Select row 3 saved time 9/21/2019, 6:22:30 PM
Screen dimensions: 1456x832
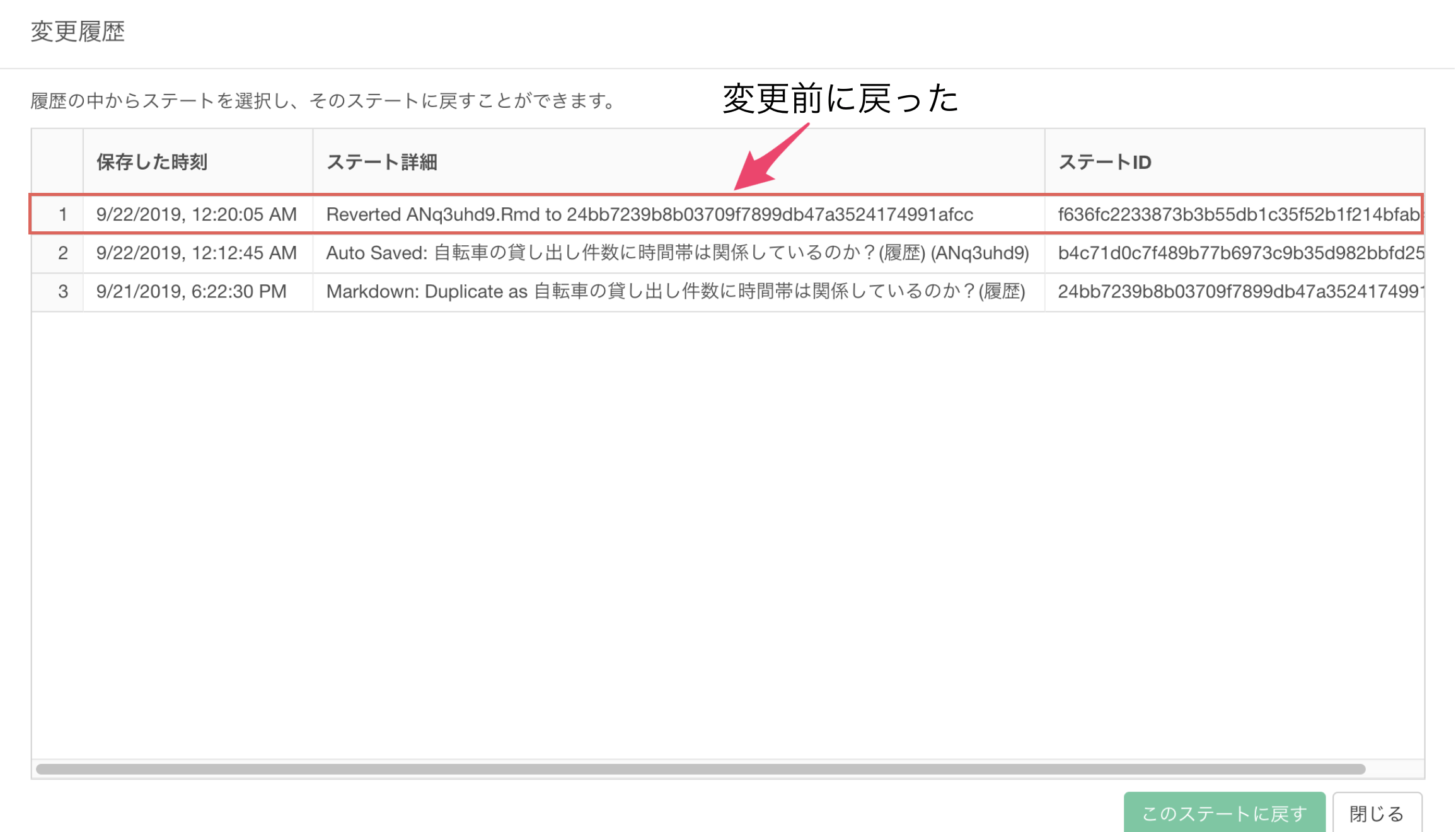tap(192, 291)
